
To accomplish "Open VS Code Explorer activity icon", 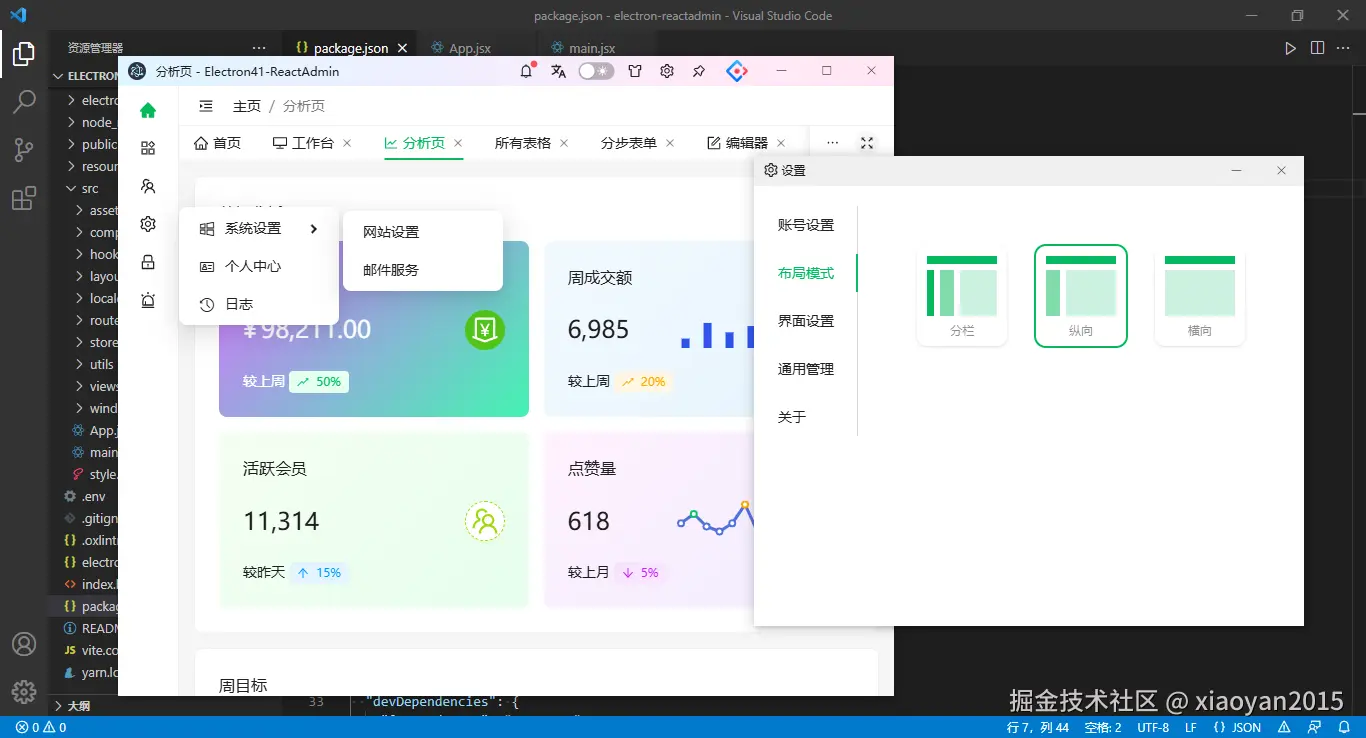I will [24, 54].
